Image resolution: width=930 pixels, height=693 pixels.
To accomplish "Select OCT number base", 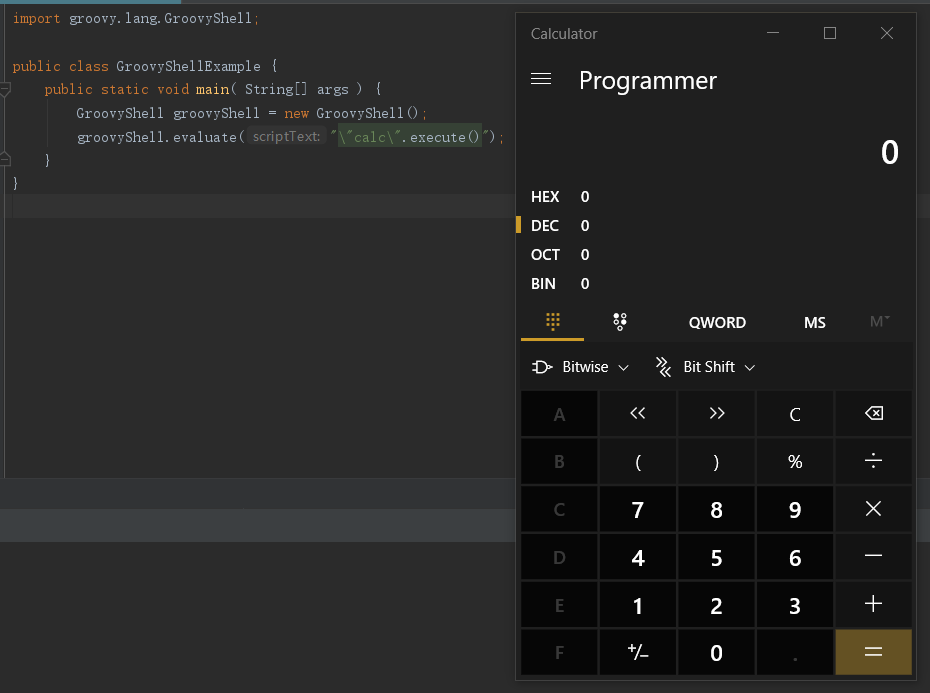I will point(545,255).
